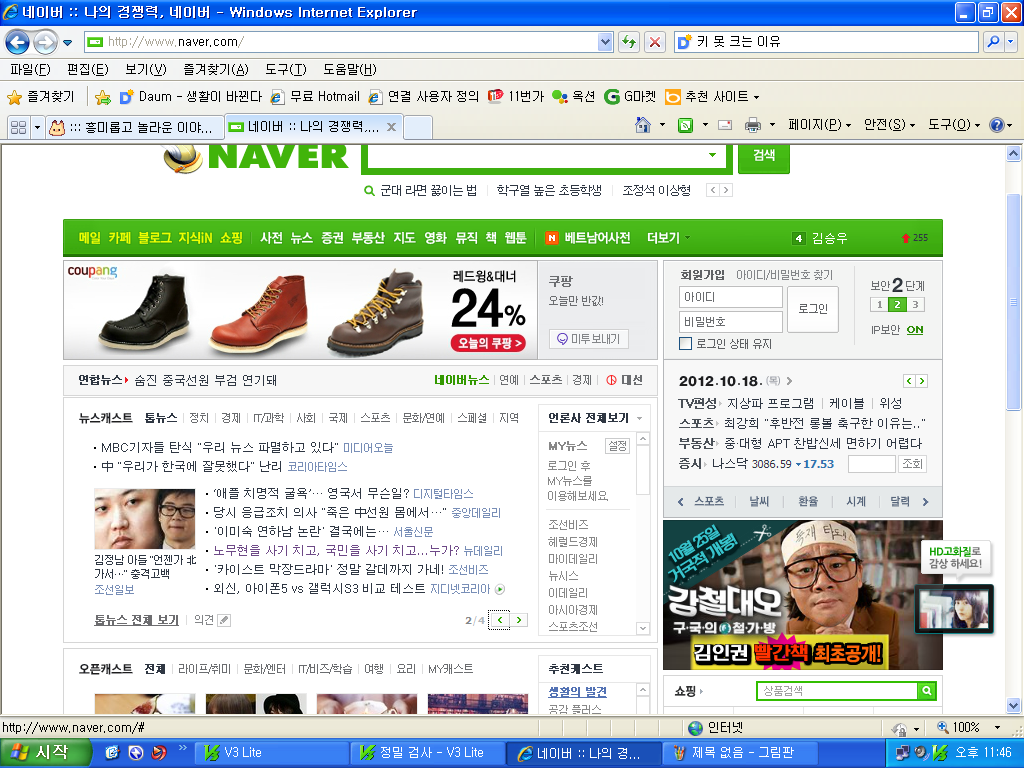
Task: Open the recent pages dropdown arrow beside Forward
Action: (67, 43)
